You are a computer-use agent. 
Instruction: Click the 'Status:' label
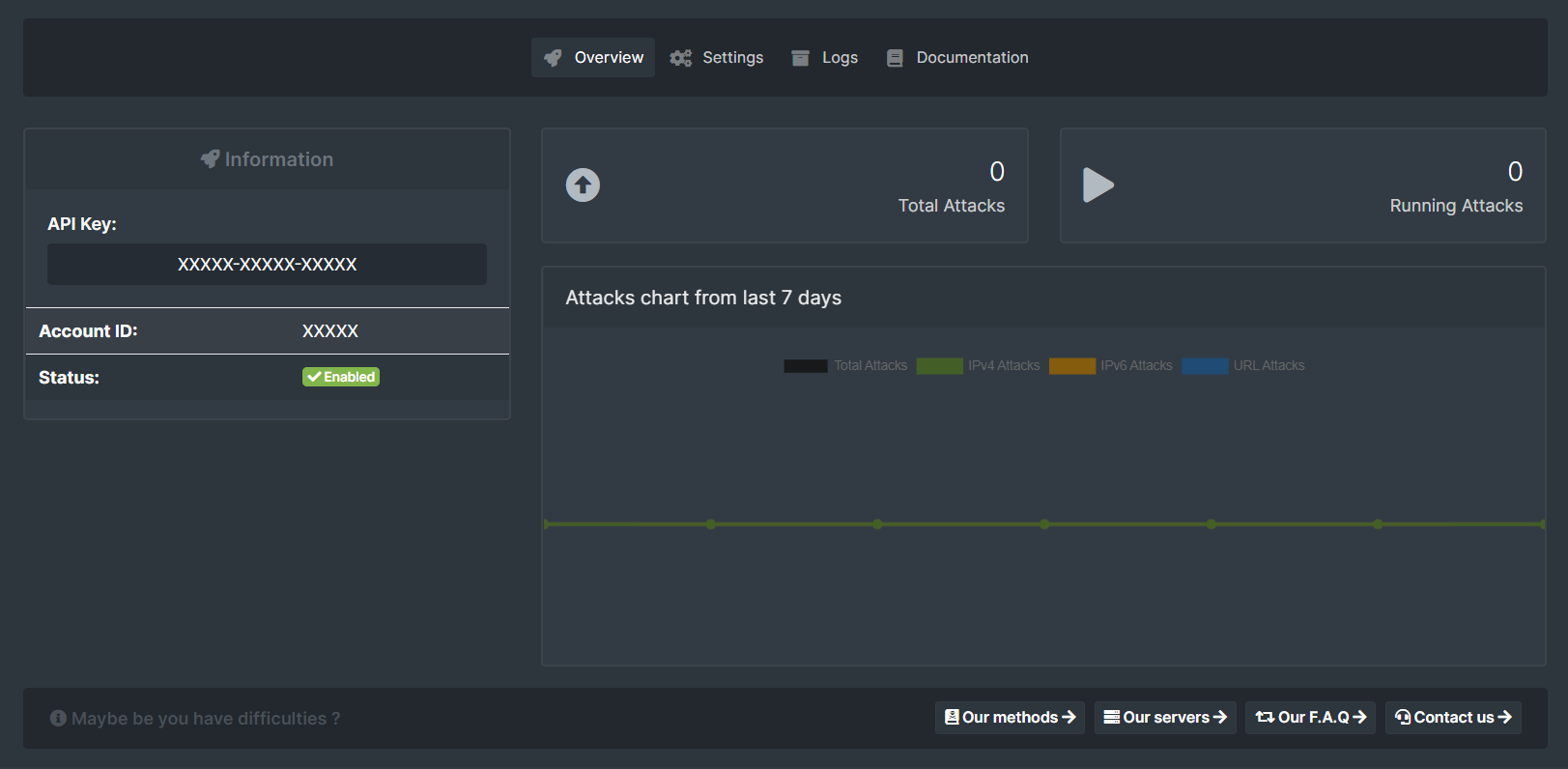tap(69, 378)
